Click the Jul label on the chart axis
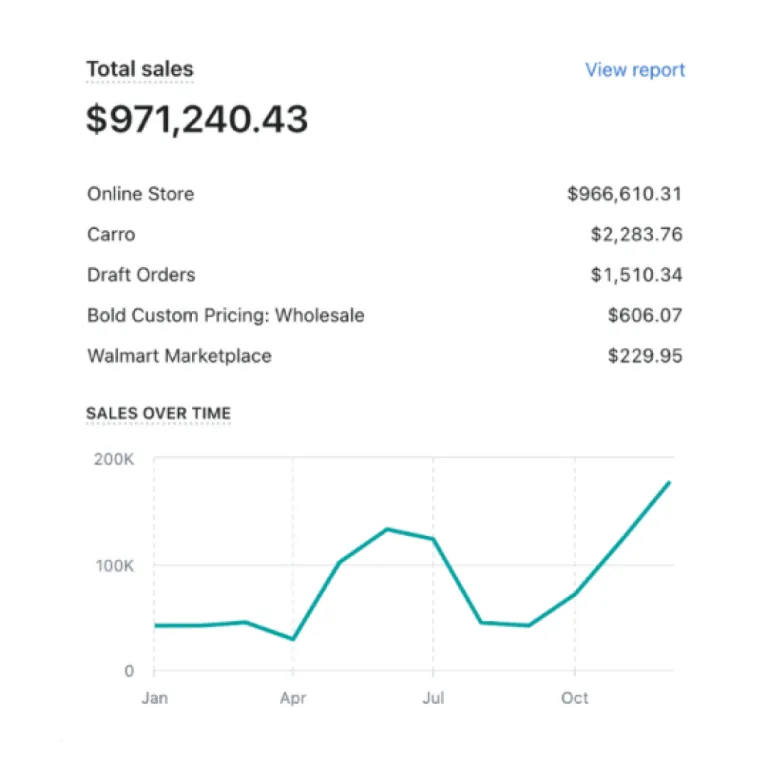 (x=433, y=698)
